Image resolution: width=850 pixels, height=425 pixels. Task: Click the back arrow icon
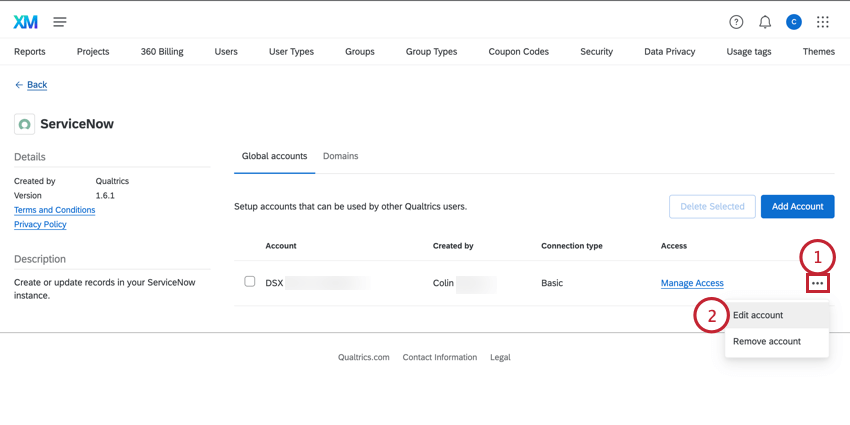19,85
